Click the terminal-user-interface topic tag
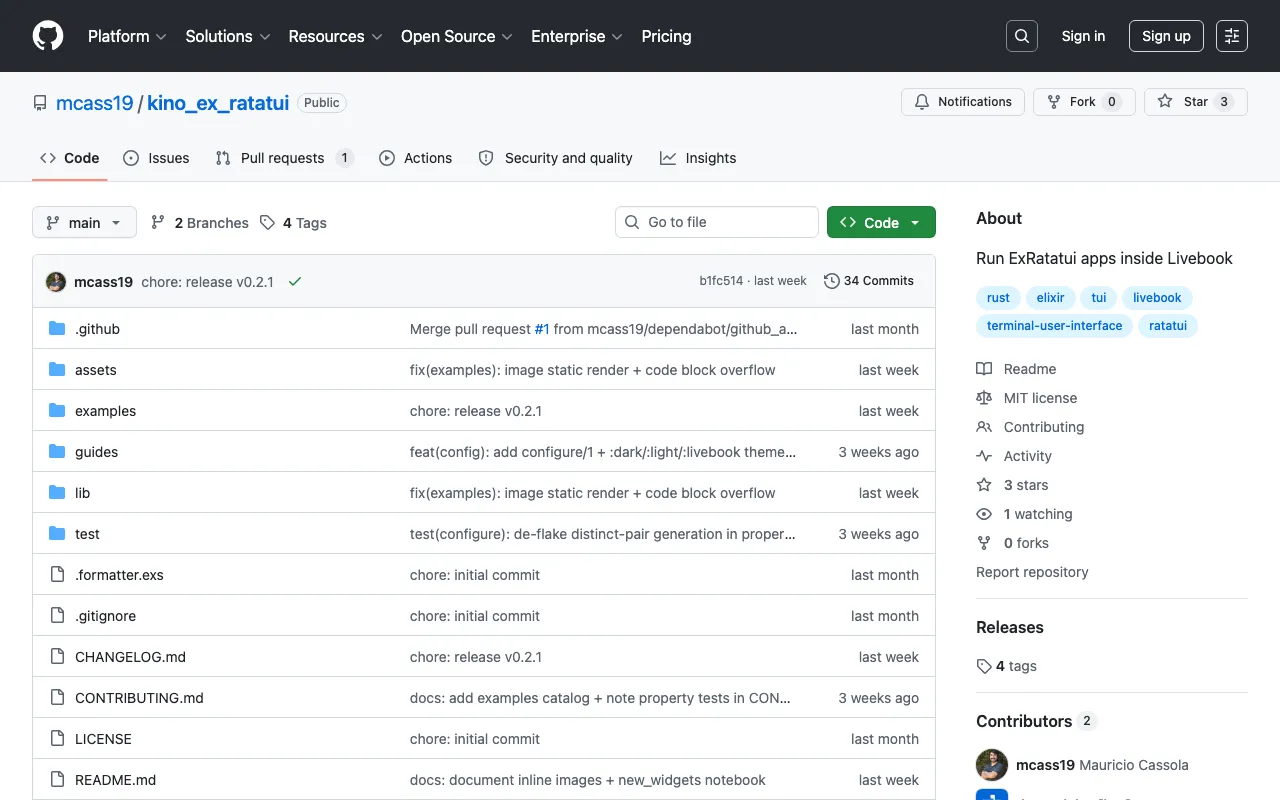Image resolution: width=1280 pixels, height=800 pixels. click(1054, 326)
